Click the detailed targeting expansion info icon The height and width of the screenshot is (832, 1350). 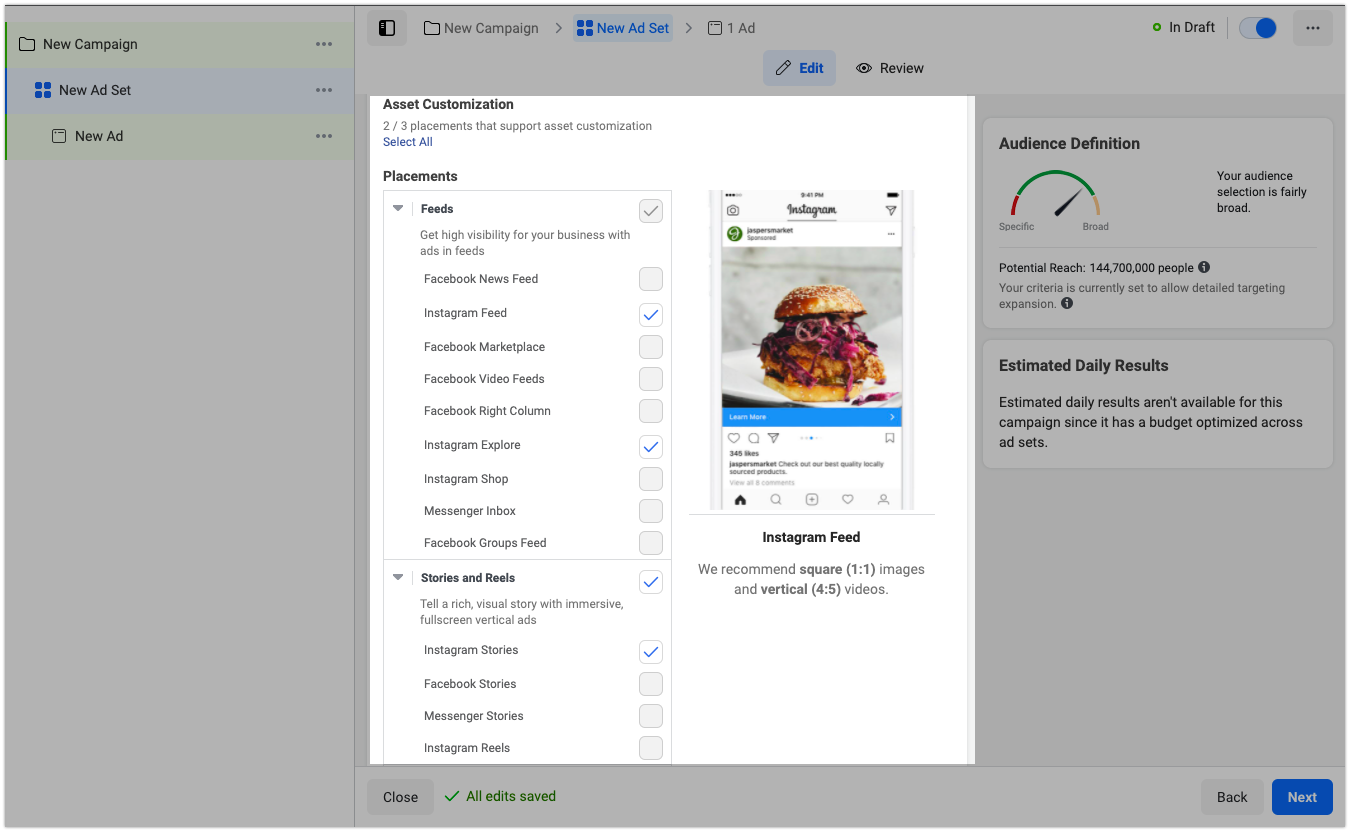coord(1067,304)
